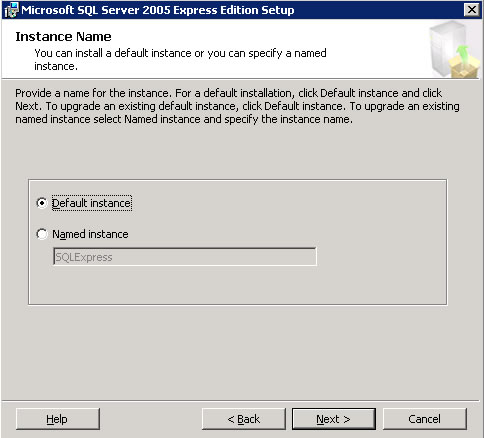Click the setup installer icon in title bar
The width and height of the screenshot is (484, 438).
coord(11,10)
